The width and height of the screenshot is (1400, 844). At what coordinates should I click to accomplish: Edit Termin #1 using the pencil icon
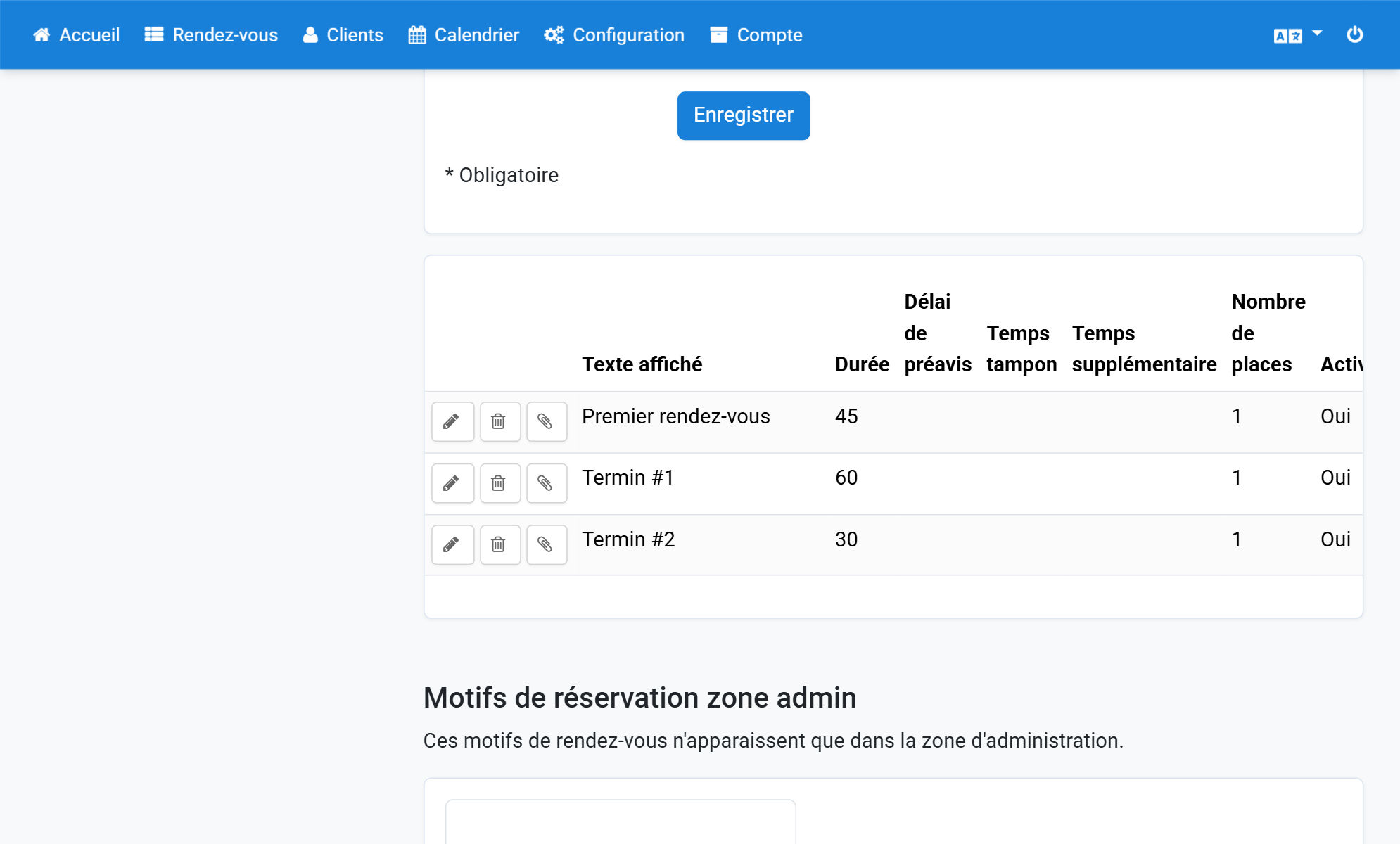(x=452, y=483)
